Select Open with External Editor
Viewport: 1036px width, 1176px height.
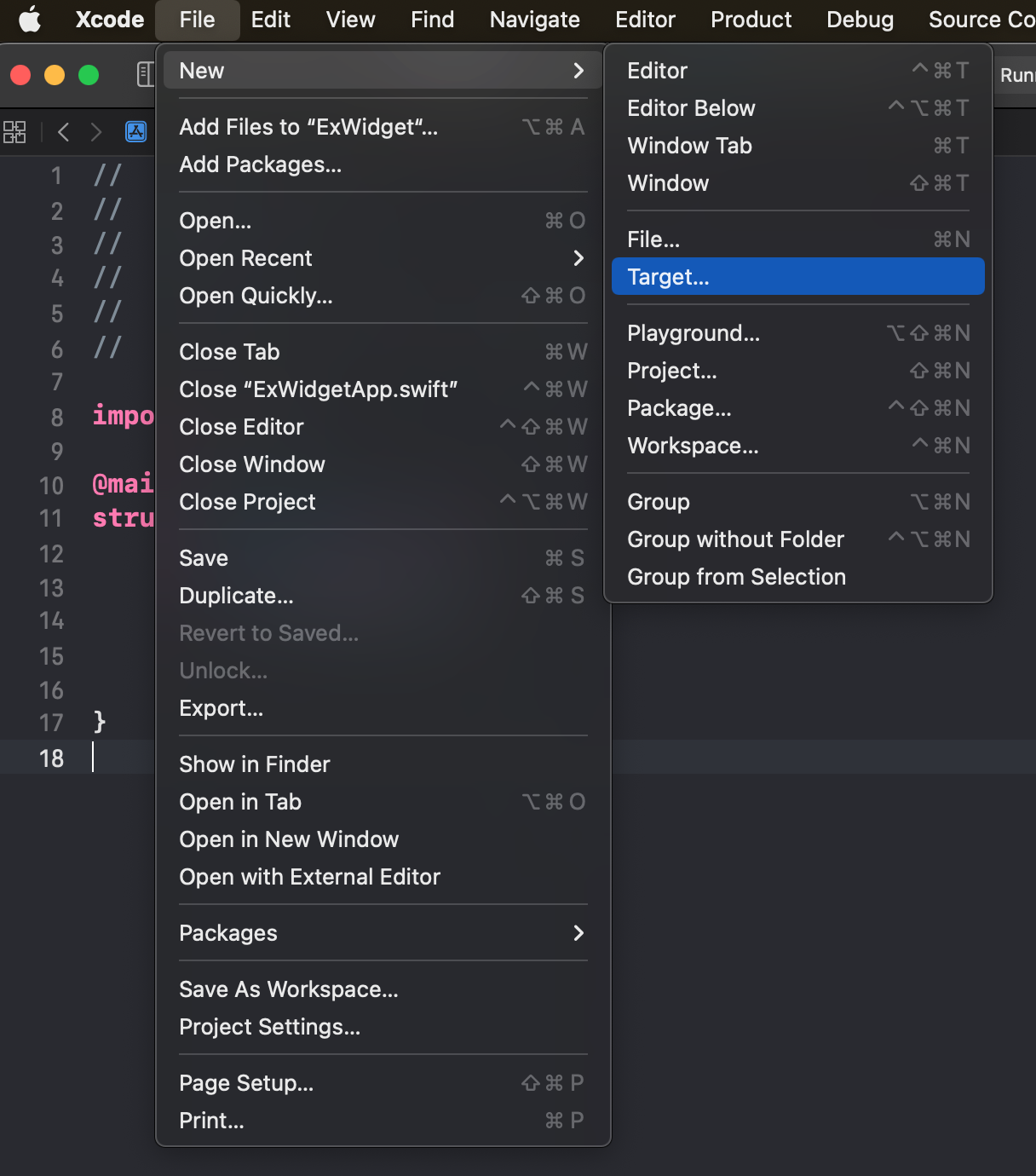(383, 876)
